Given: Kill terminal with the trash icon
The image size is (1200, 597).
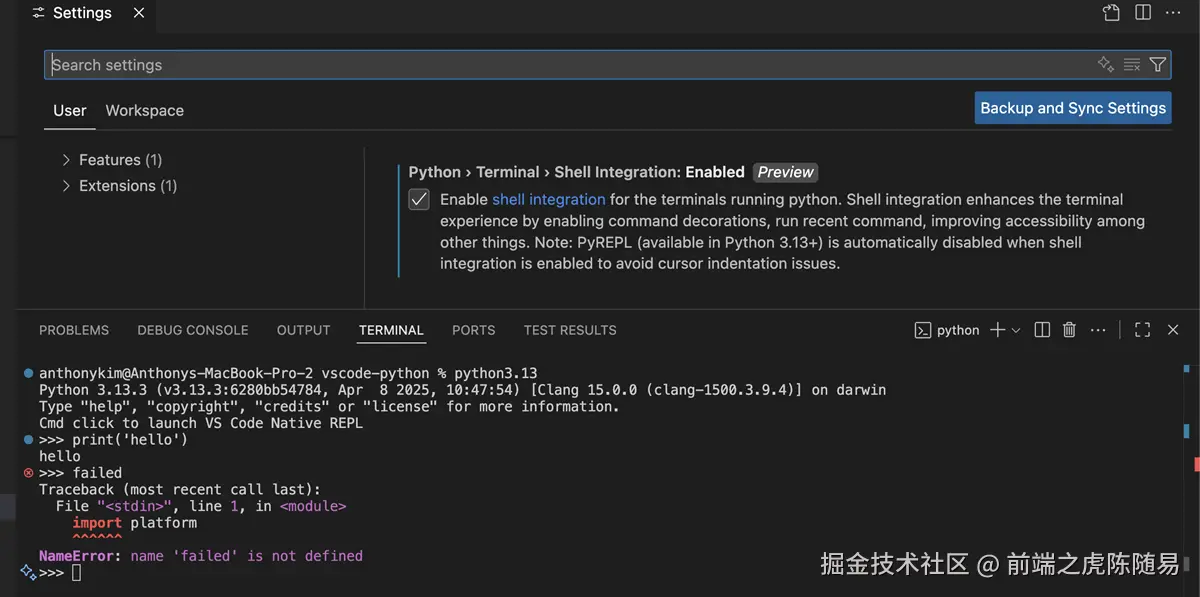Looking at the screenshot, I should [x=1069, y=330].
